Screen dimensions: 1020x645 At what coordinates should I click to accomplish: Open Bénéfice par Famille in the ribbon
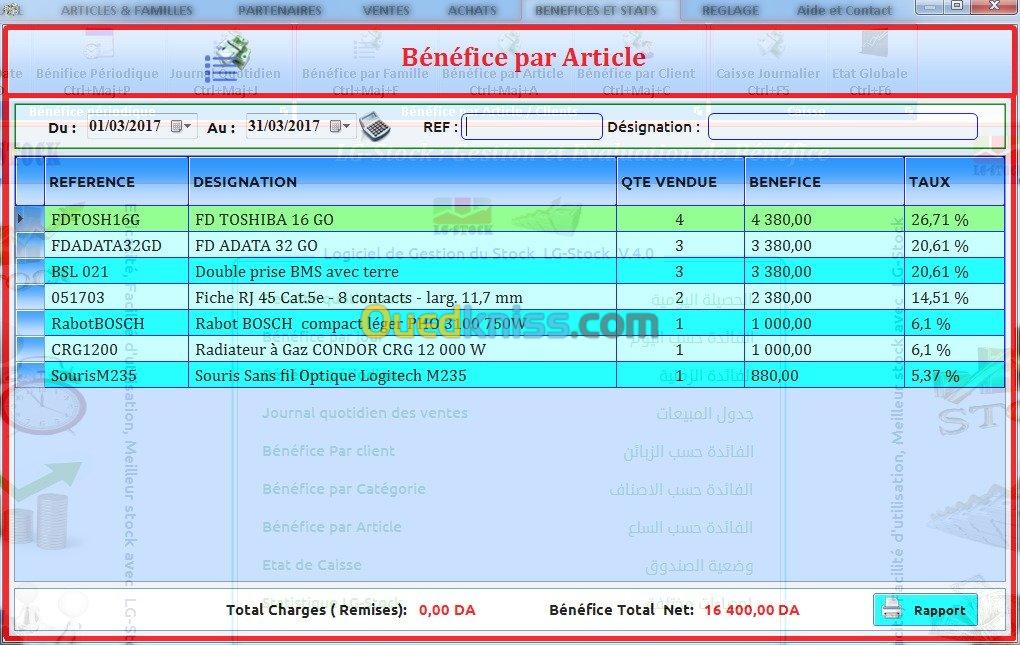point(366,65)
